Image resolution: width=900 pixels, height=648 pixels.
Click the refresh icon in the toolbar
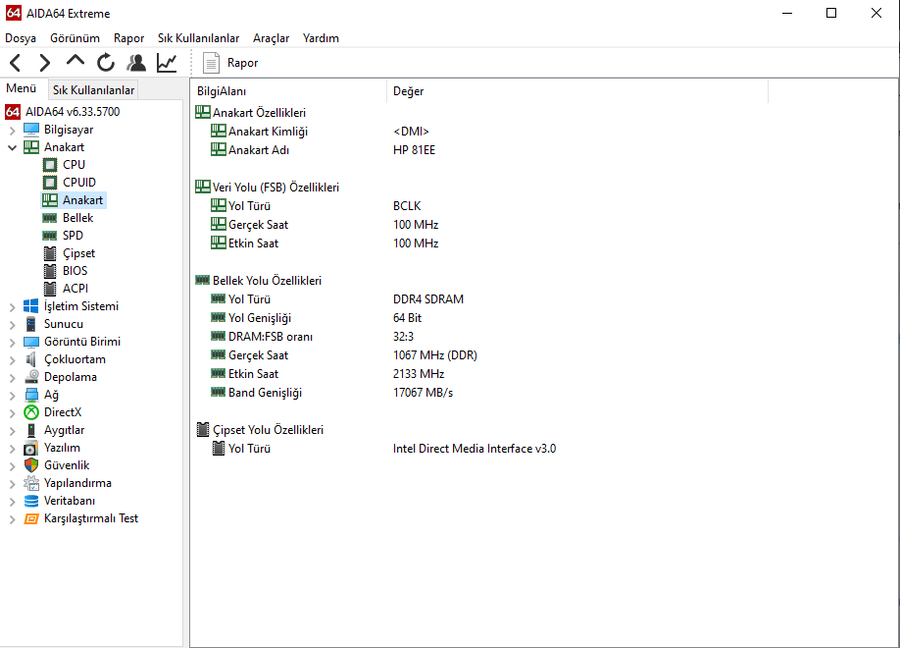[106, 63]
